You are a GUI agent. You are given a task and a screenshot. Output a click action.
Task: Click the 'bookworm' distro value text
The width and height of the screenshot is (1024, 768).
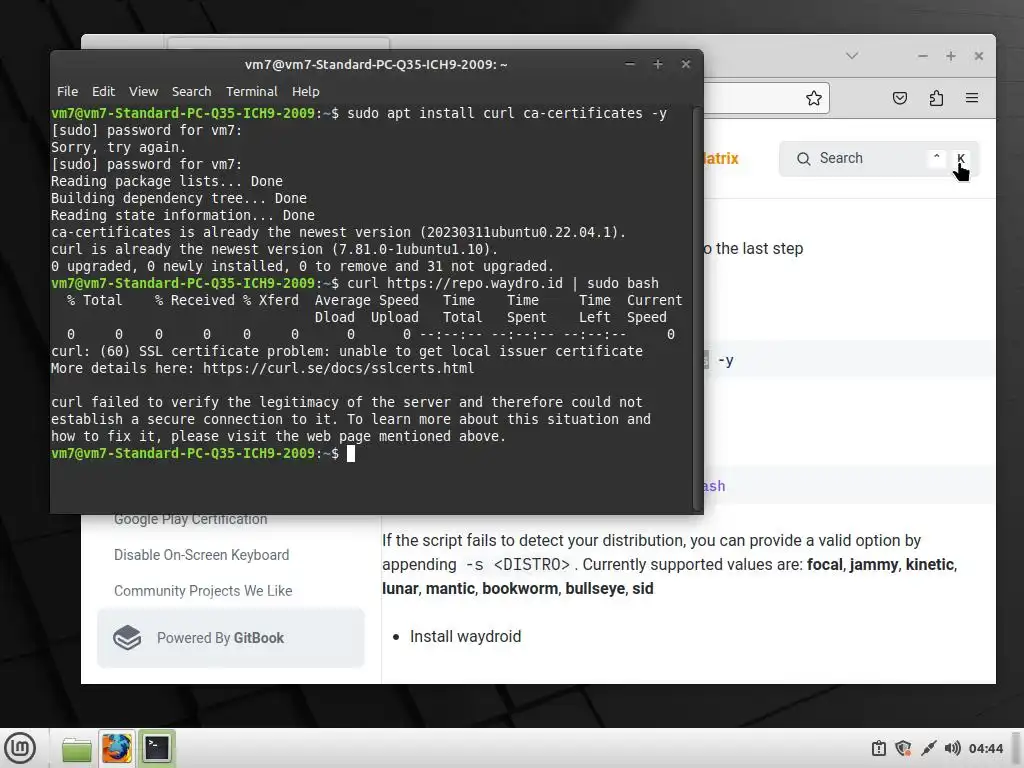tap(520, 588)
